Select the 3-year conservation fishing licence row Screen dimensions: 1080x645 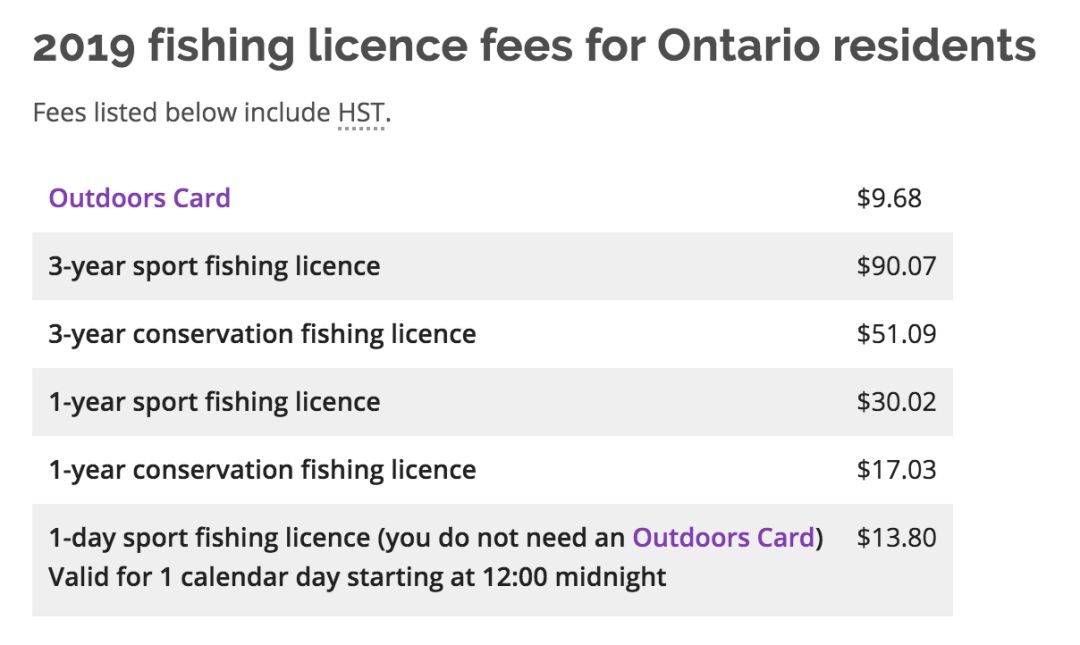coord(492,334)
